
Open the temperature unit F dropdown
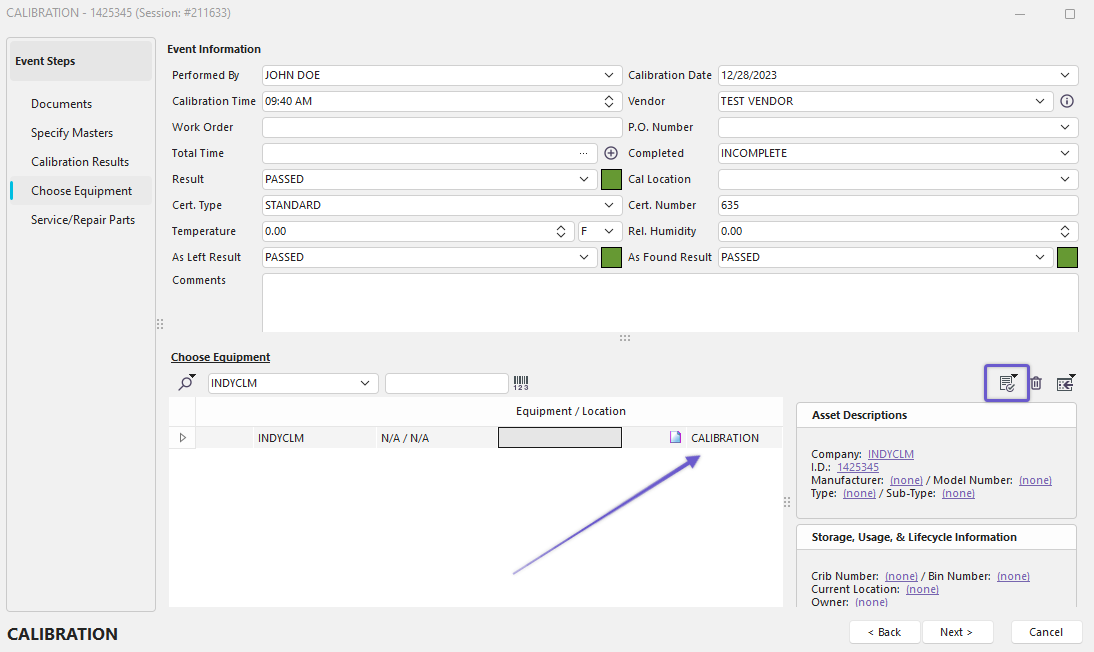[x=610, y=231]
